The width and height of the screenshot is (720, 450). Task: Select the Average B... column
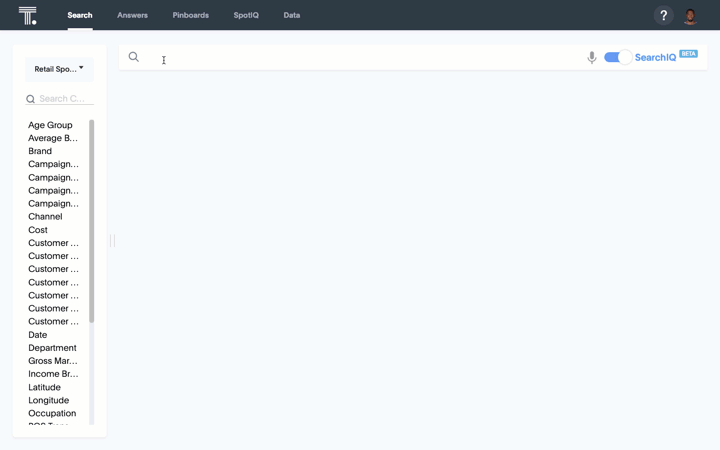pyautogui.click(x=53, y=138)
